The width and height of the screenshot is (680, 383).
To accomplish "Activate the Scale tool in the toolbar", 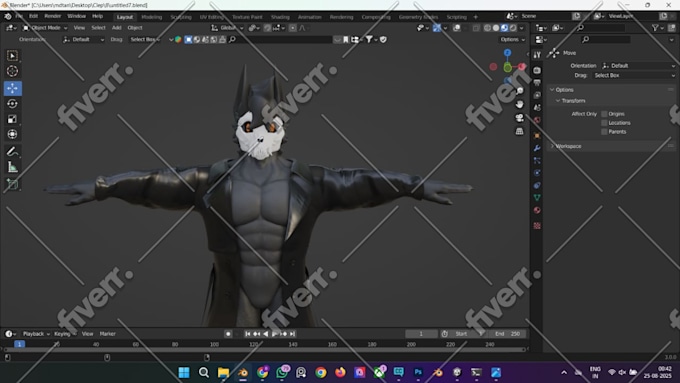I will (12, 119).
